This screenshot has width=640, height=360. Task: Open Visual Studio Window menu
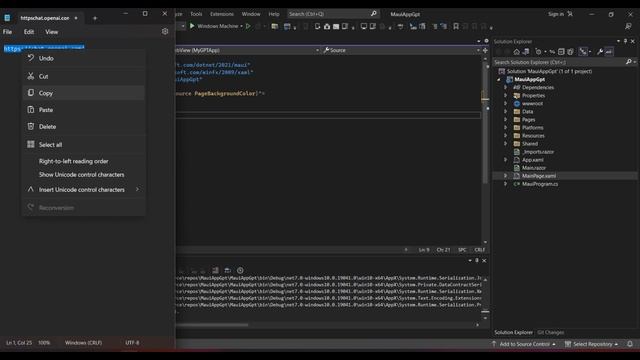pyautogui.click(x=251, y=14)
